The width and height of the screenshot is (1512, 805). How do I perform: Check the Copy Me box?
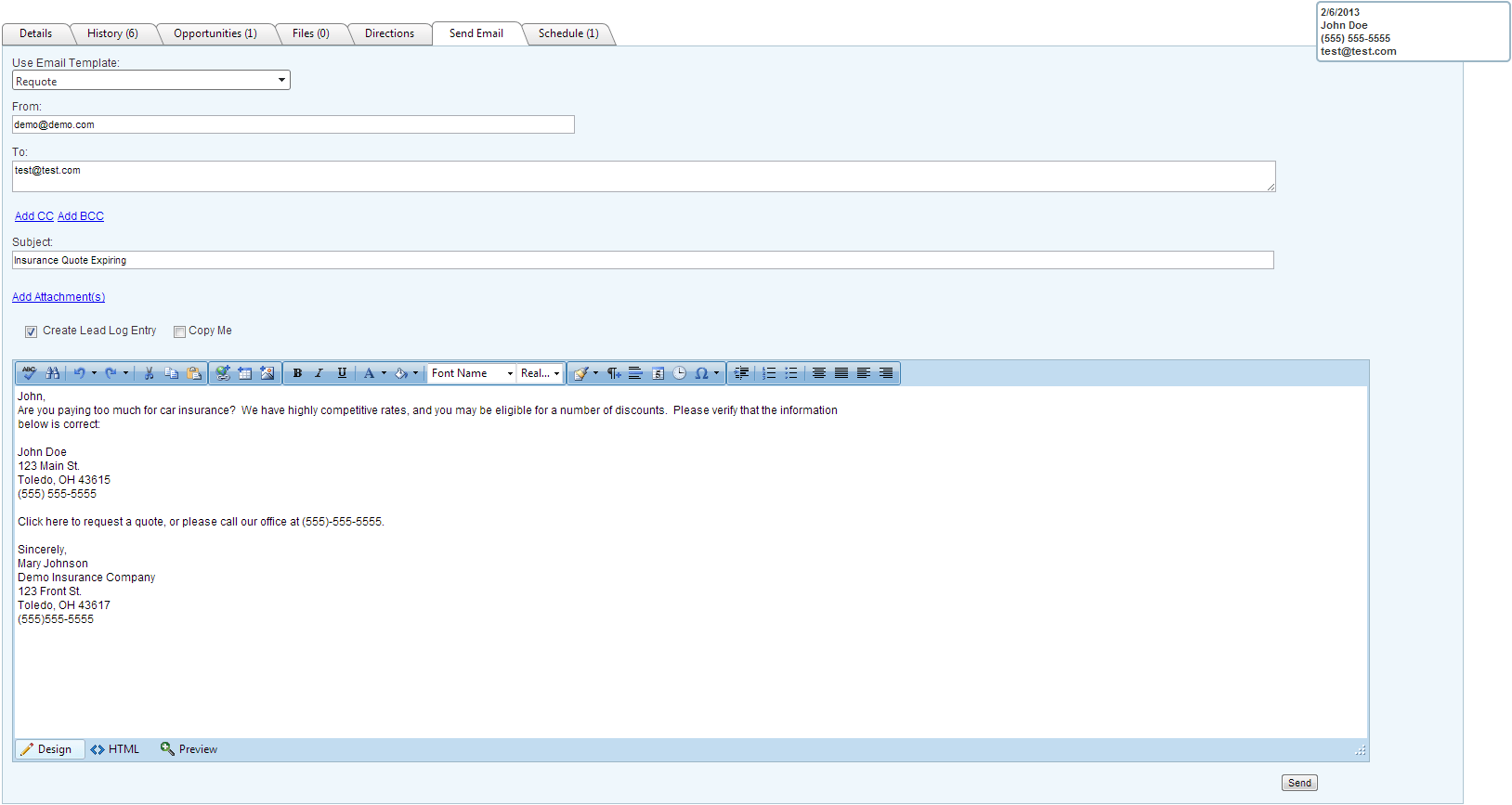[x=179, y=331]
